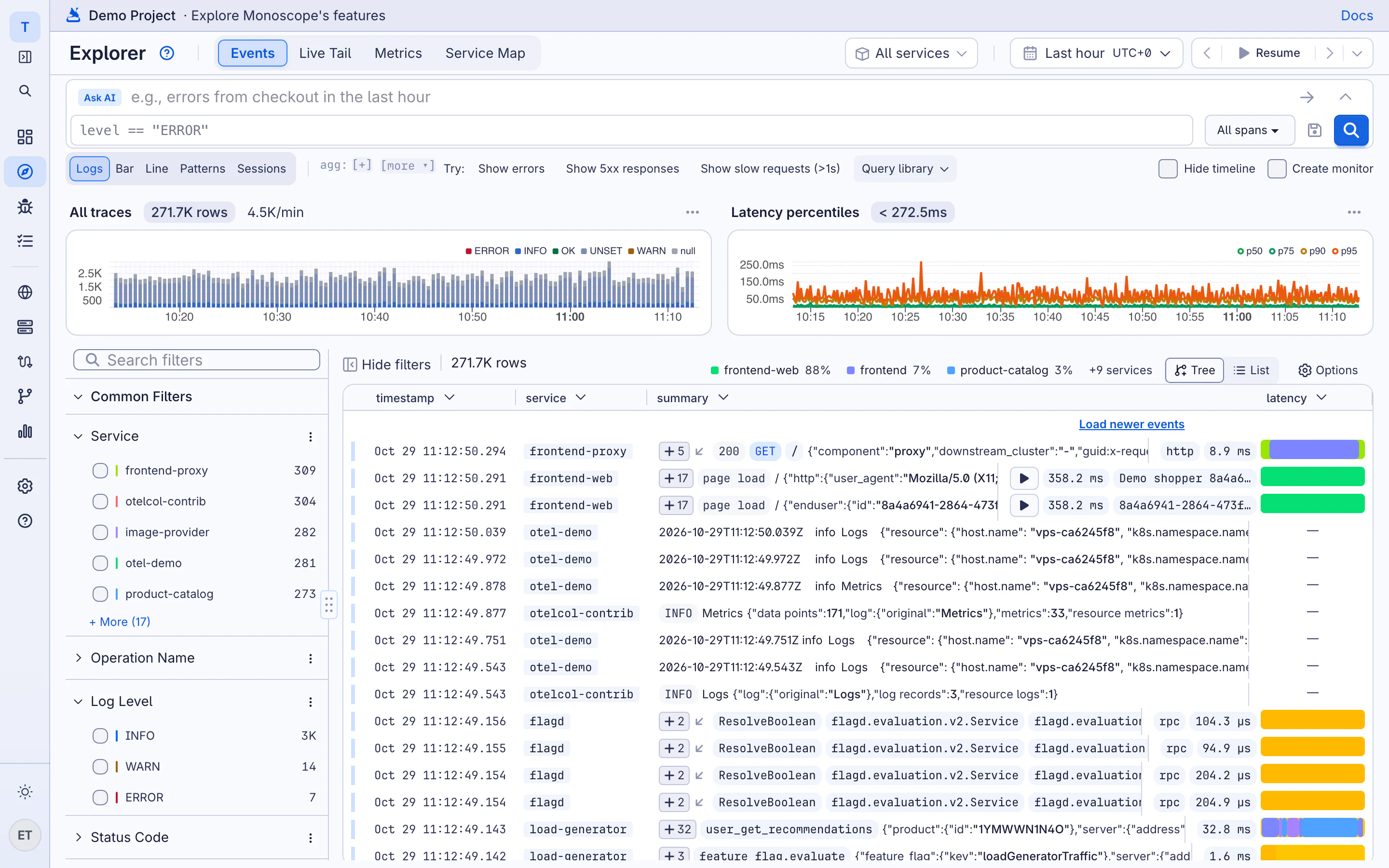Click Resume live streaming button
Screen dimensions: 1389x868
[1268, 54]
